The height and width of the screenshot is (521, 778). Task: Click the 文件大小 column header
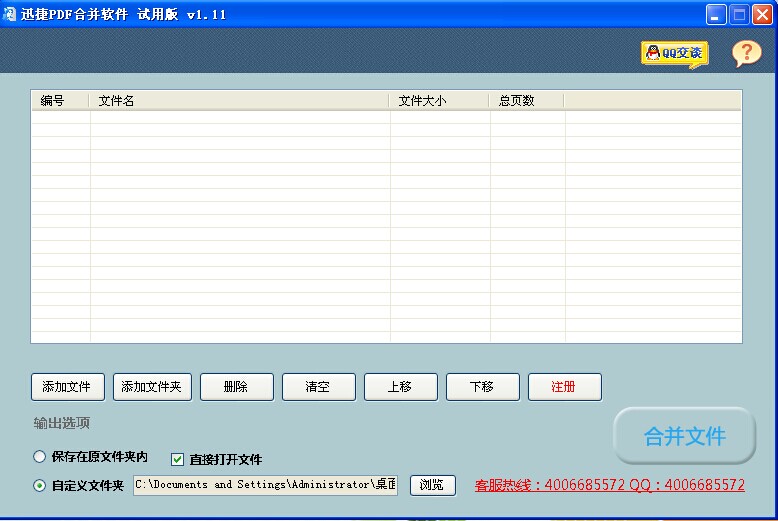(439, 101)
